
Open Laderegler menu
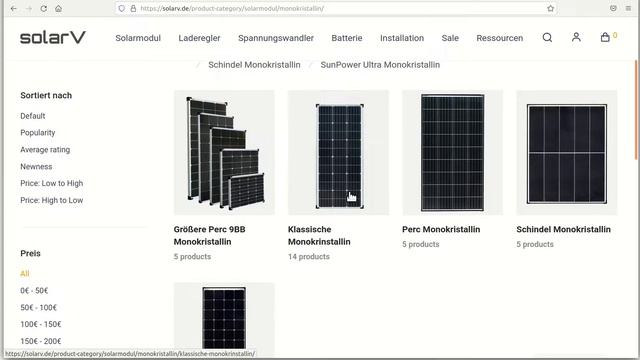click(x=199, y=38)
